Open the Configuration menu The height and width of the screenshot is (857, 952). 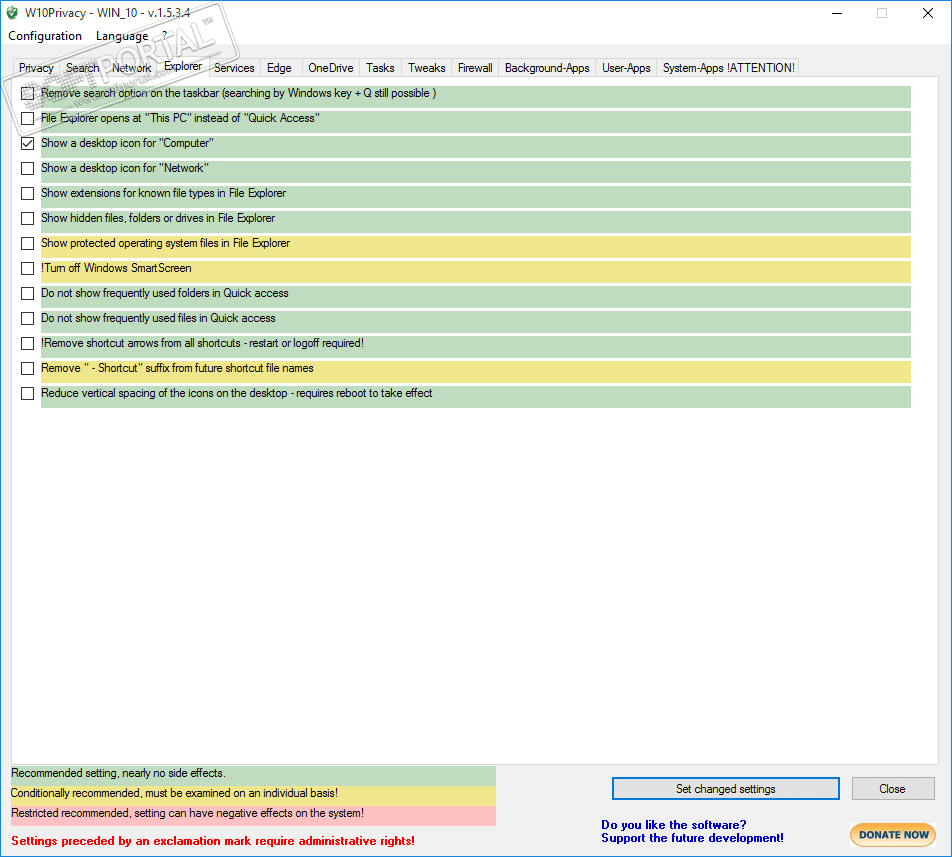tap(45, 36)
